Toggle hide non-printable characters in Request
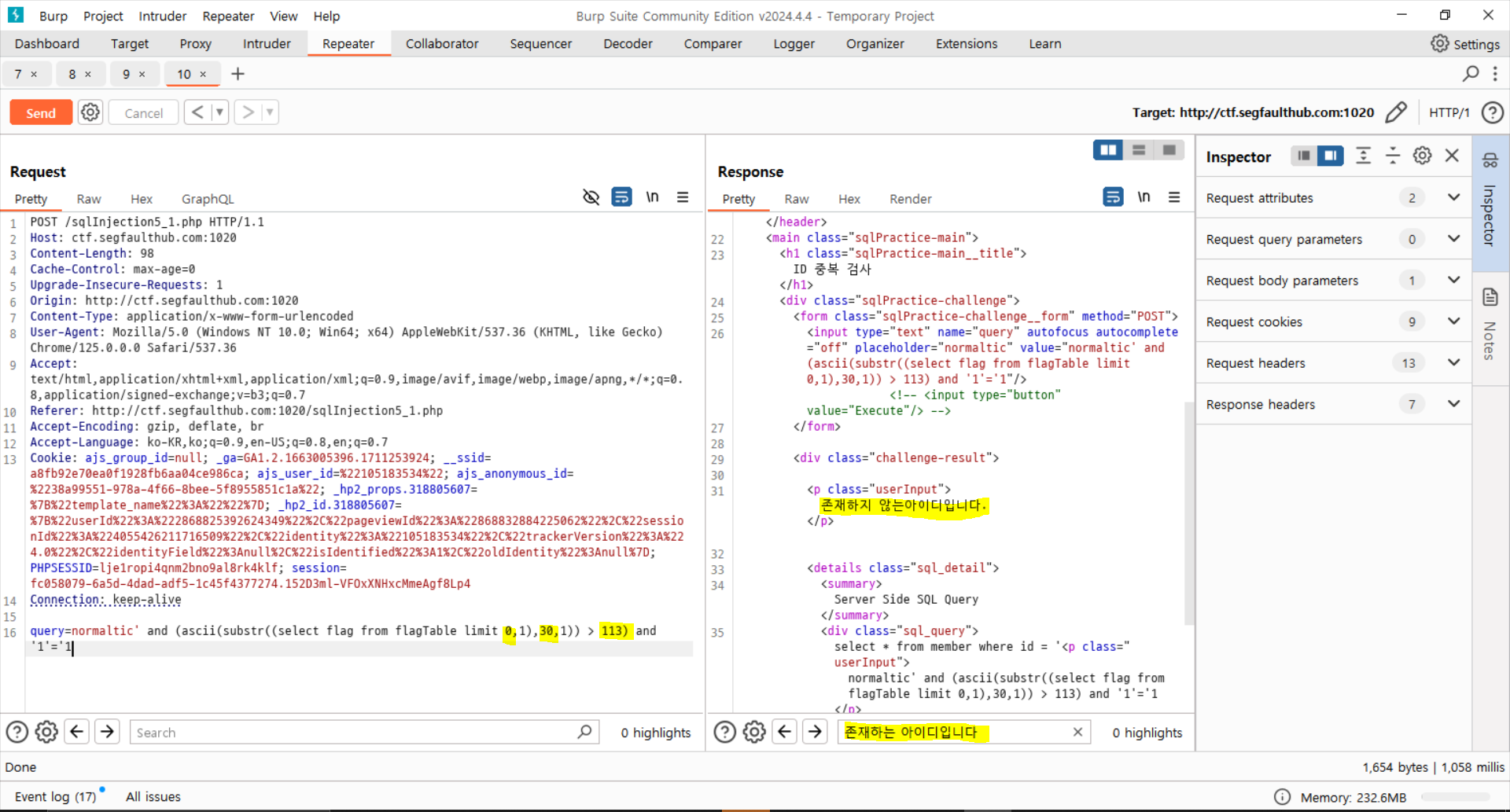This screenshot has width=1510, height=812. click(591, 197)
